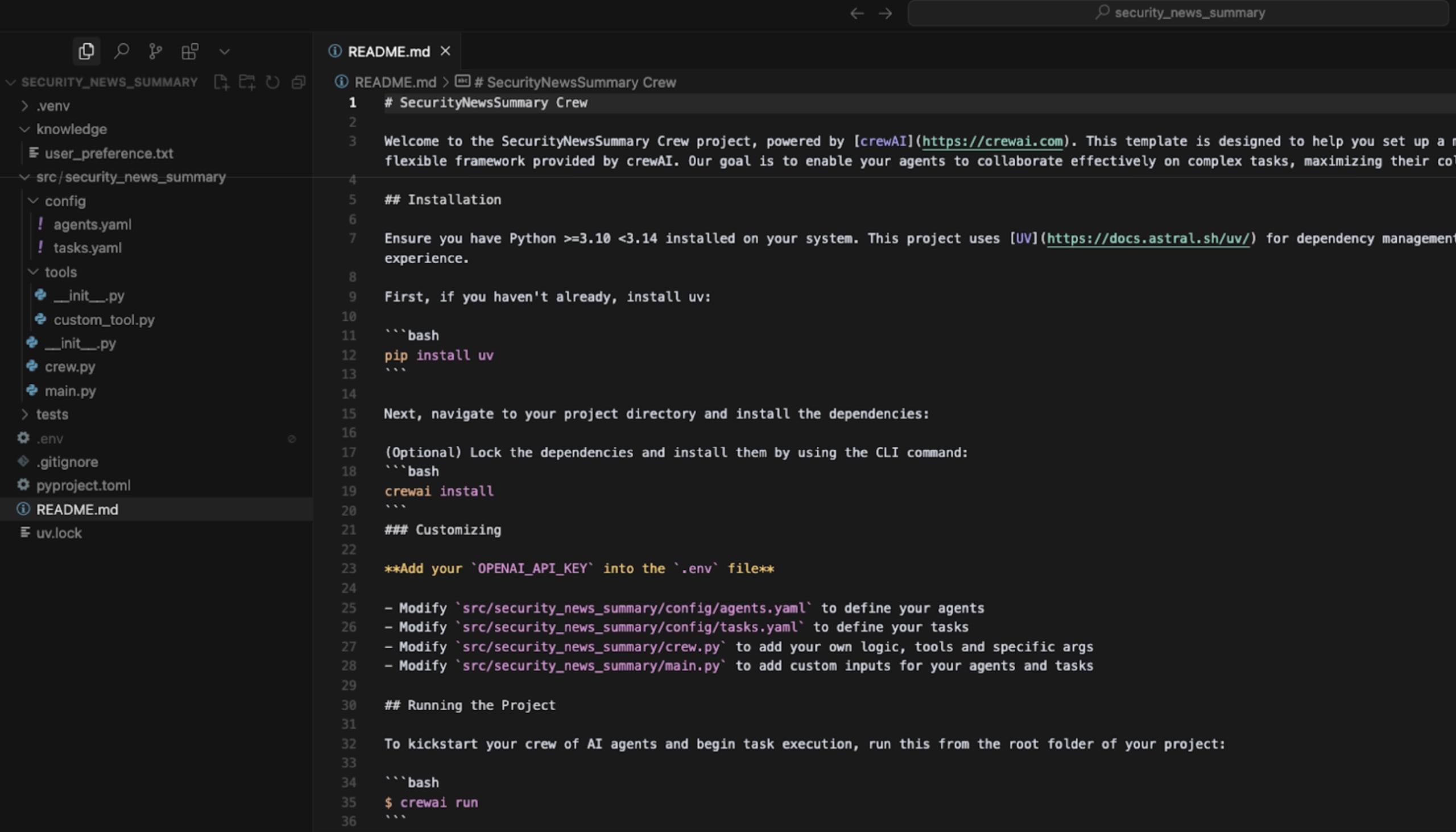Click README.md in the breadcrumb
1456x832 pixels.
pos(395,82)
